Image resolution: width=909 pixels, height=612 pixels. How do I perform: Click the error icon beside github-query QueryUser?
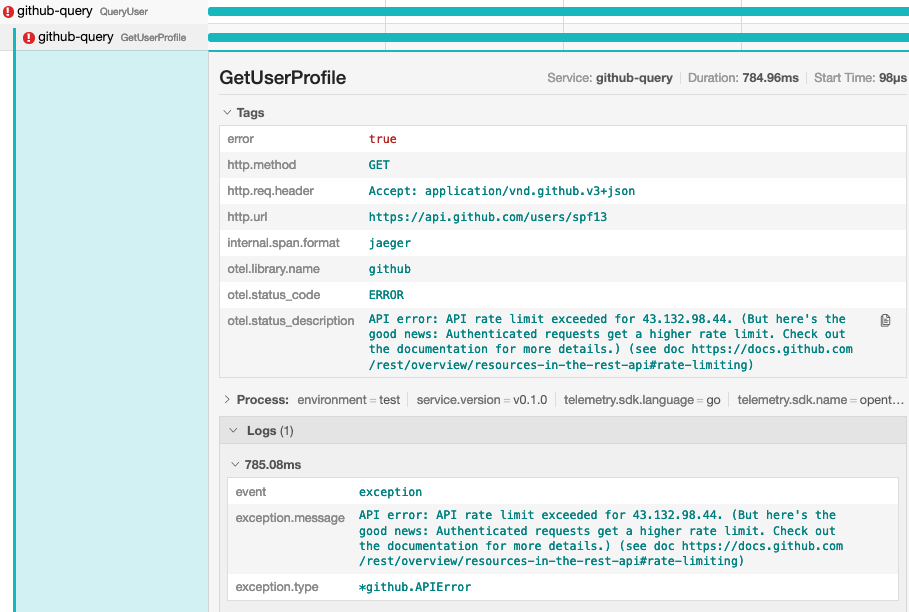[x=8, y=11]
